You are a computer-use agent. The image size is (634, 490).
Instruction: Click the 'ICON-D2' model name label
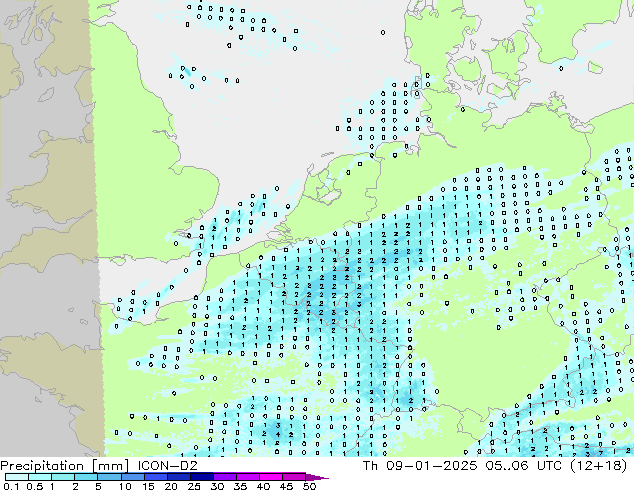[x=167, y=465]
